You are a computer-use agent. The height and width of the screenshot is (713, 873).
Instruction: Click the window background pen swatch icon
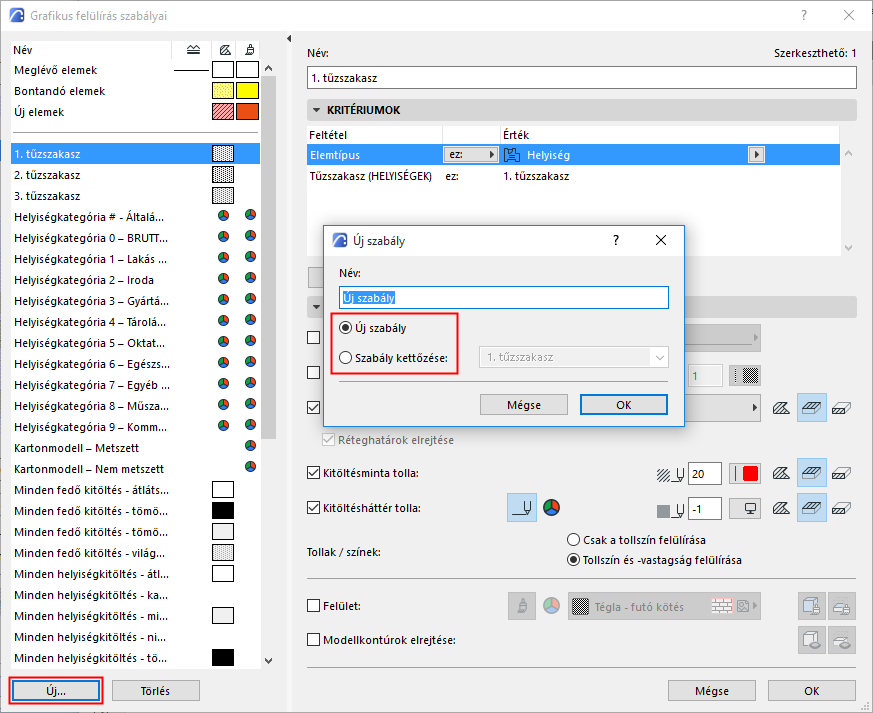(x=745, y=509)
